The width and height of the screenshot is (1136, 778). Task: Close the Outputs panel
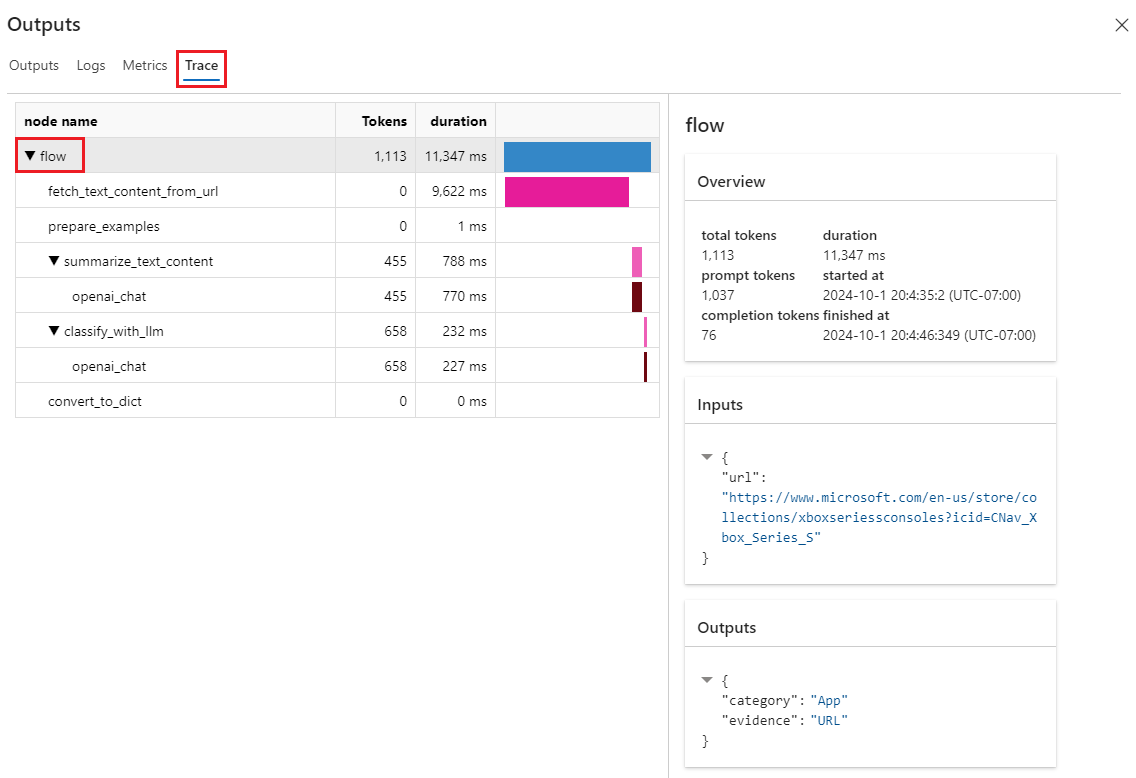pos(1121,25)
